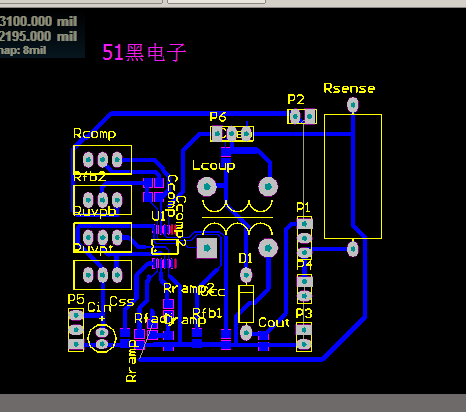The height and width of the screenshot is (412, 466).
Task: Click the P2 connector left pad
Action: click(x=295, y=116)
